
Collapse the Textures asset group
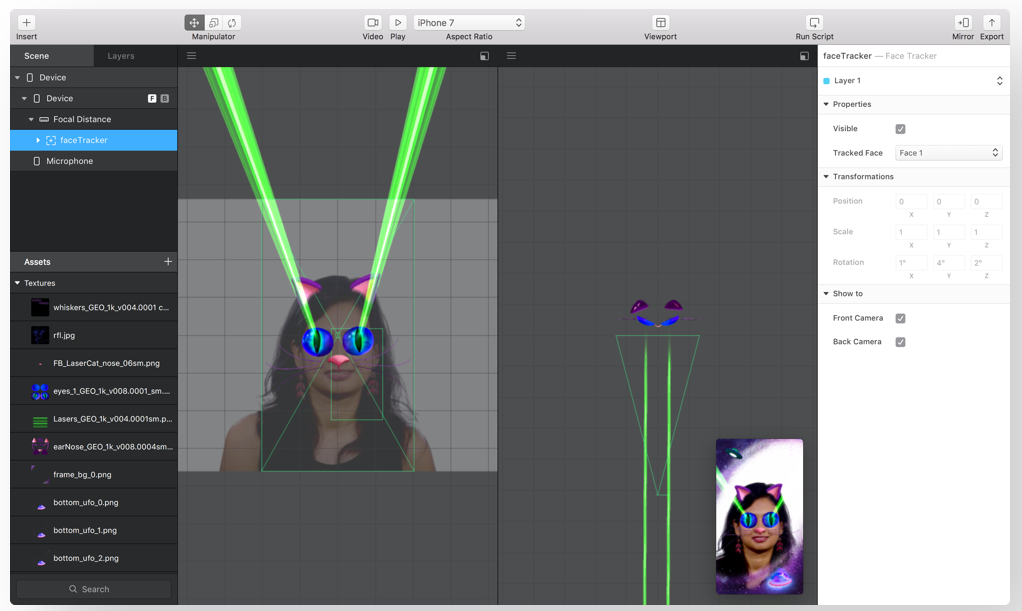coord(18,283)
